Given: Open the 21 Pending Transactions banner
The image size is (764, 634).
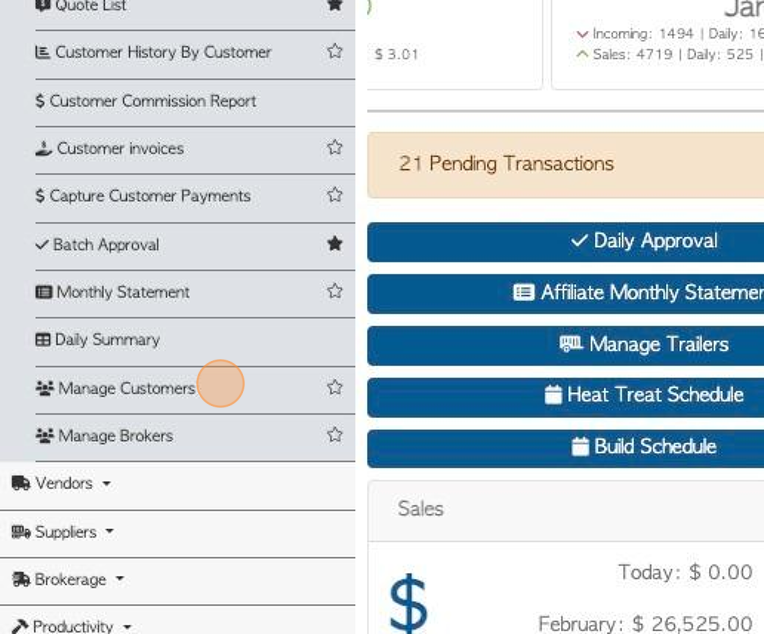Looking at the screenshot, I should (566, 165).
